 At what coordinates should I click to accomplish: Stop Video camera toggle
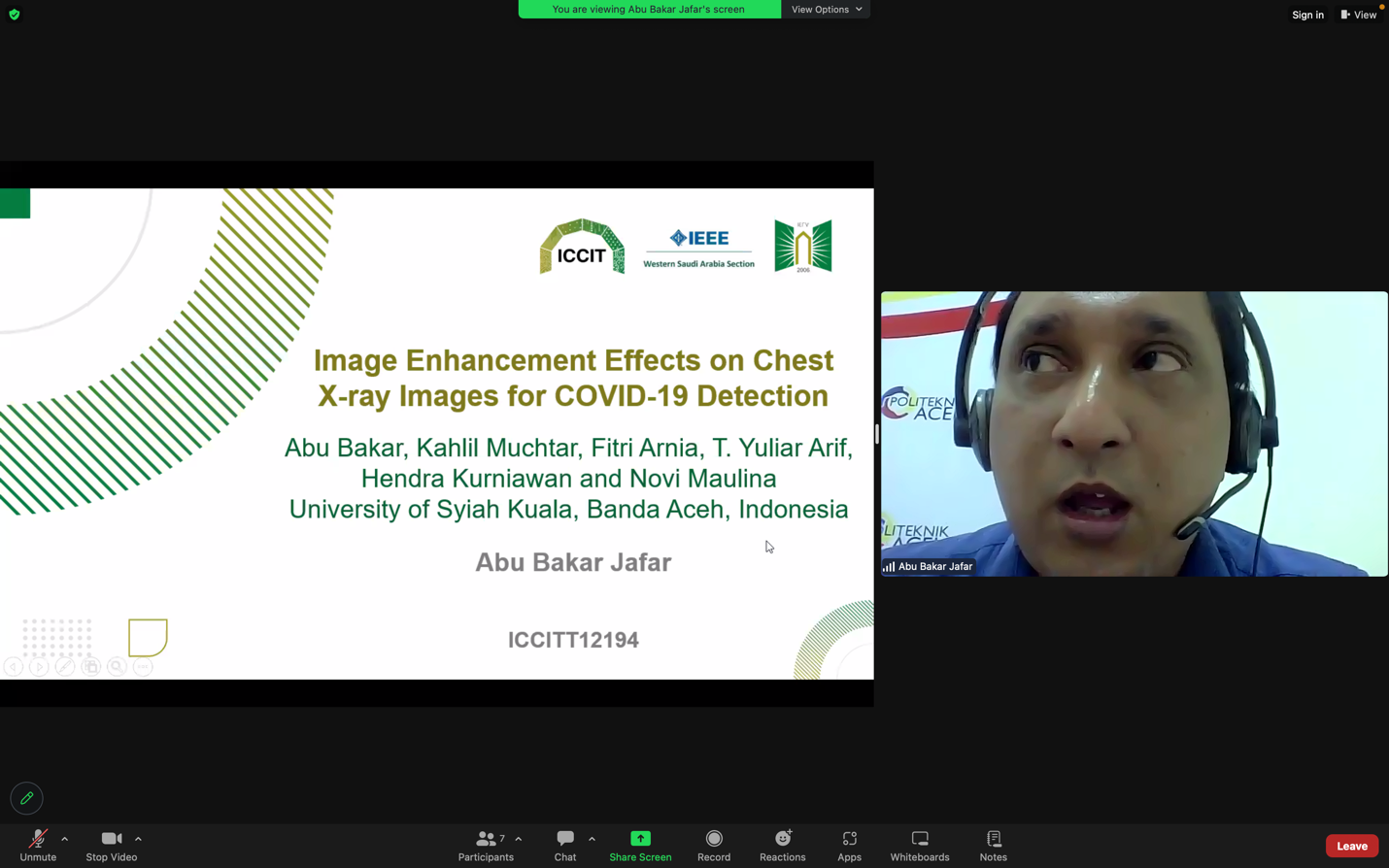[x=111, y=845]
